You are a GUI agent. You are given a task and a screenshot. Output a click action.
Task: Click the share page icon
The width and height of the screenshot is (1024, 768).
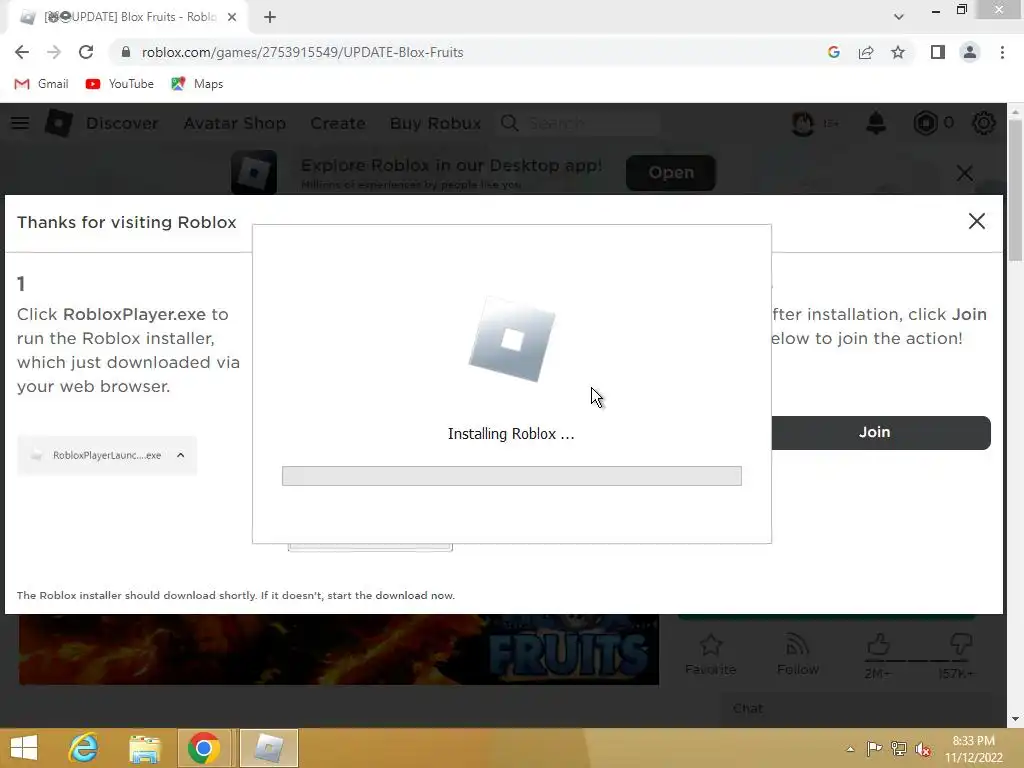(866, 52)
